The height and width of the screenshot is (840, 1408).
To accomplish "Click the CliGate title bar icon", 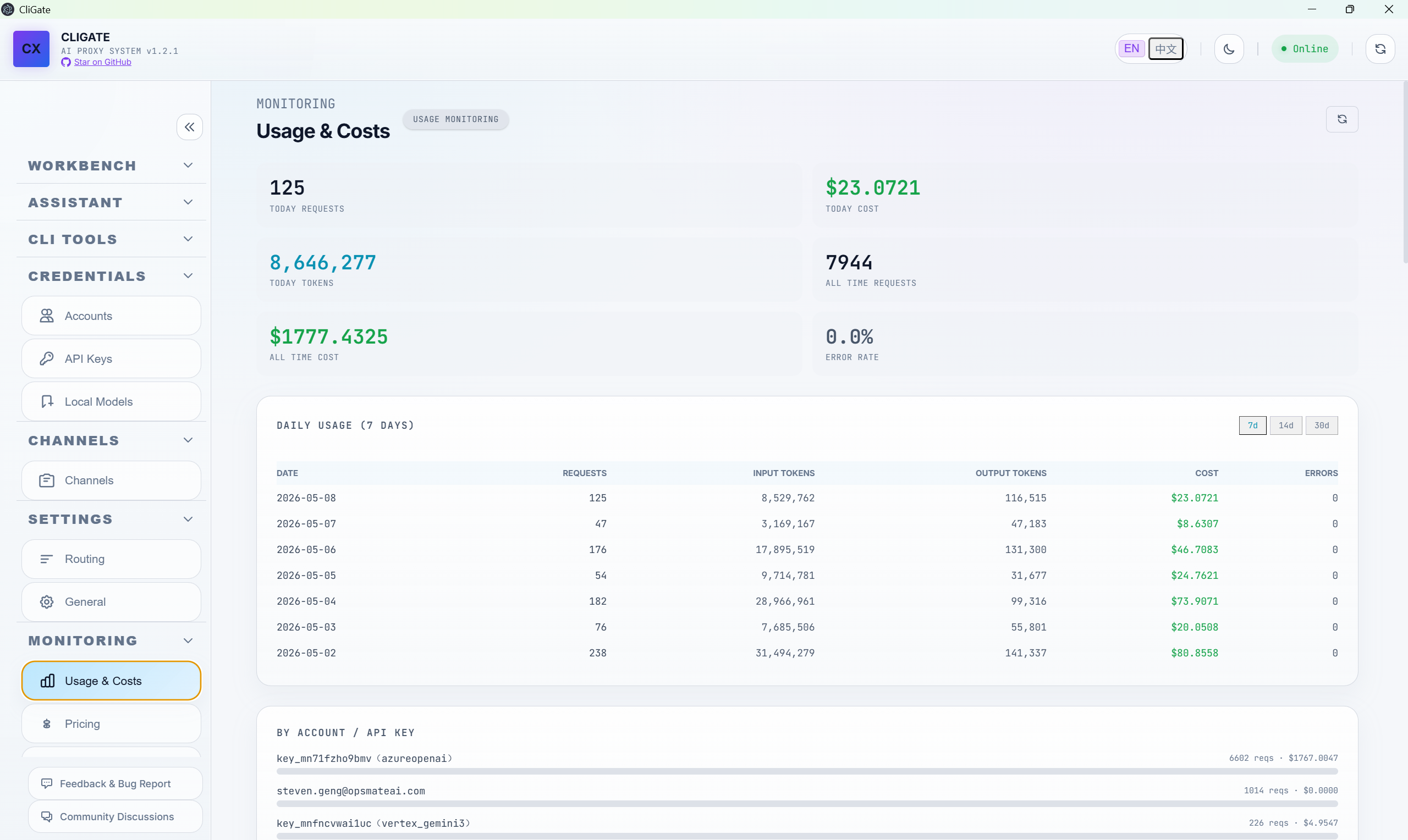I will [8, 10].
